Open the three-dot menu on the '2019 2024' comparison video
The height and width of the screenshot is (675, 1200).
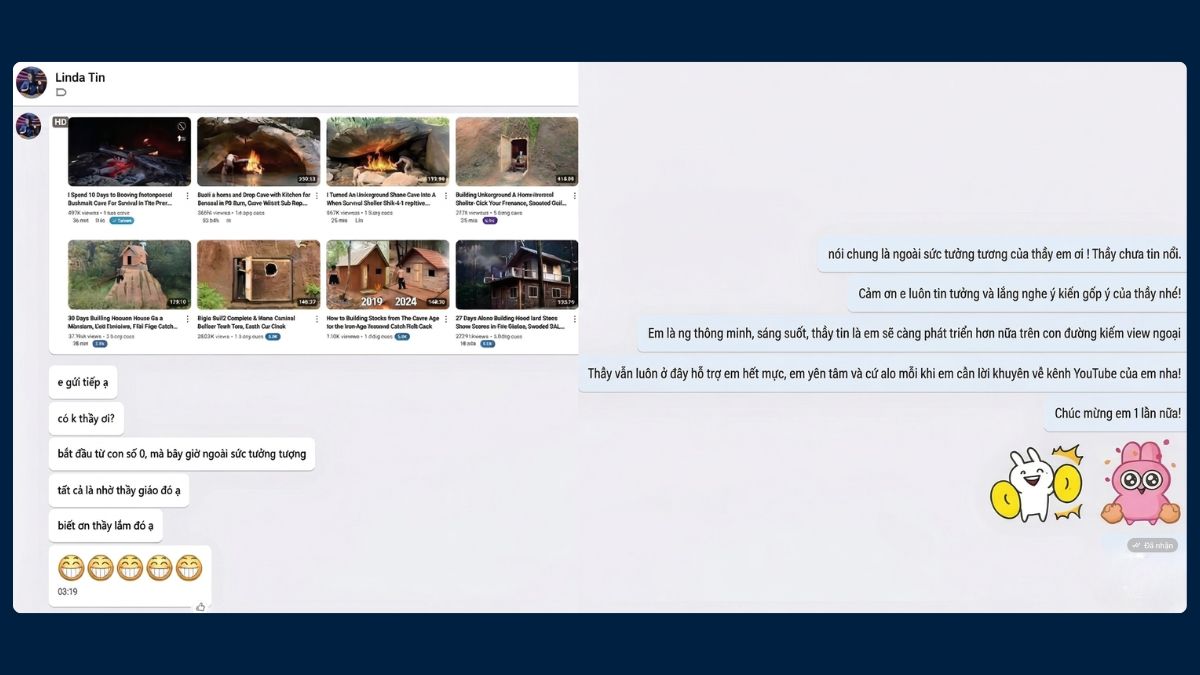pos(443,319)
